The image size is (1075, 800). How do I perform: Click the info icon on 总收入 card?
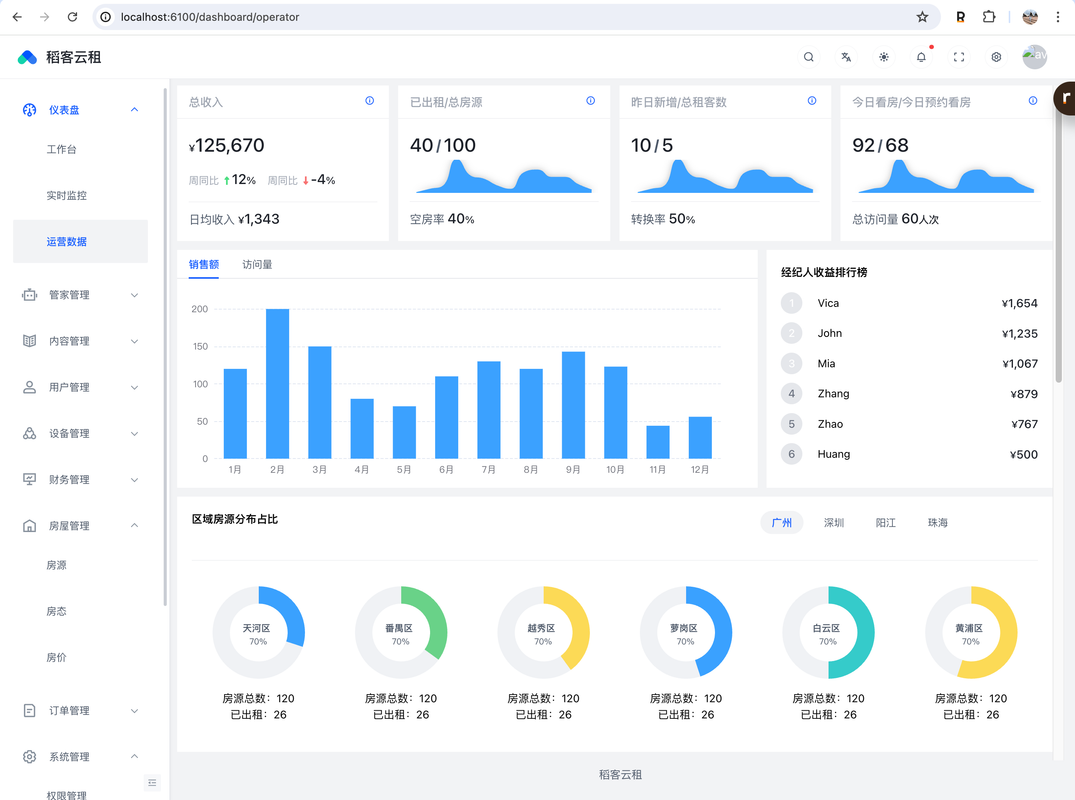[370, 101]
